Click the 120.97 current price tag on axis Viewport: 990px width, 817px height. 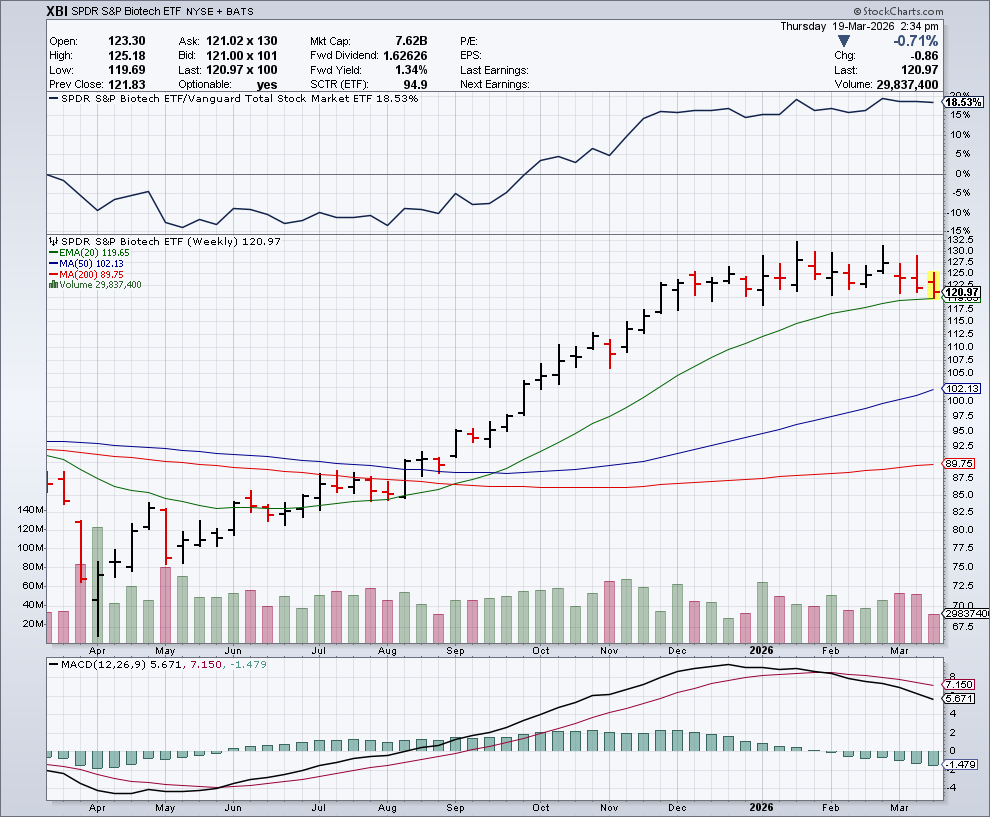[964, 291]
